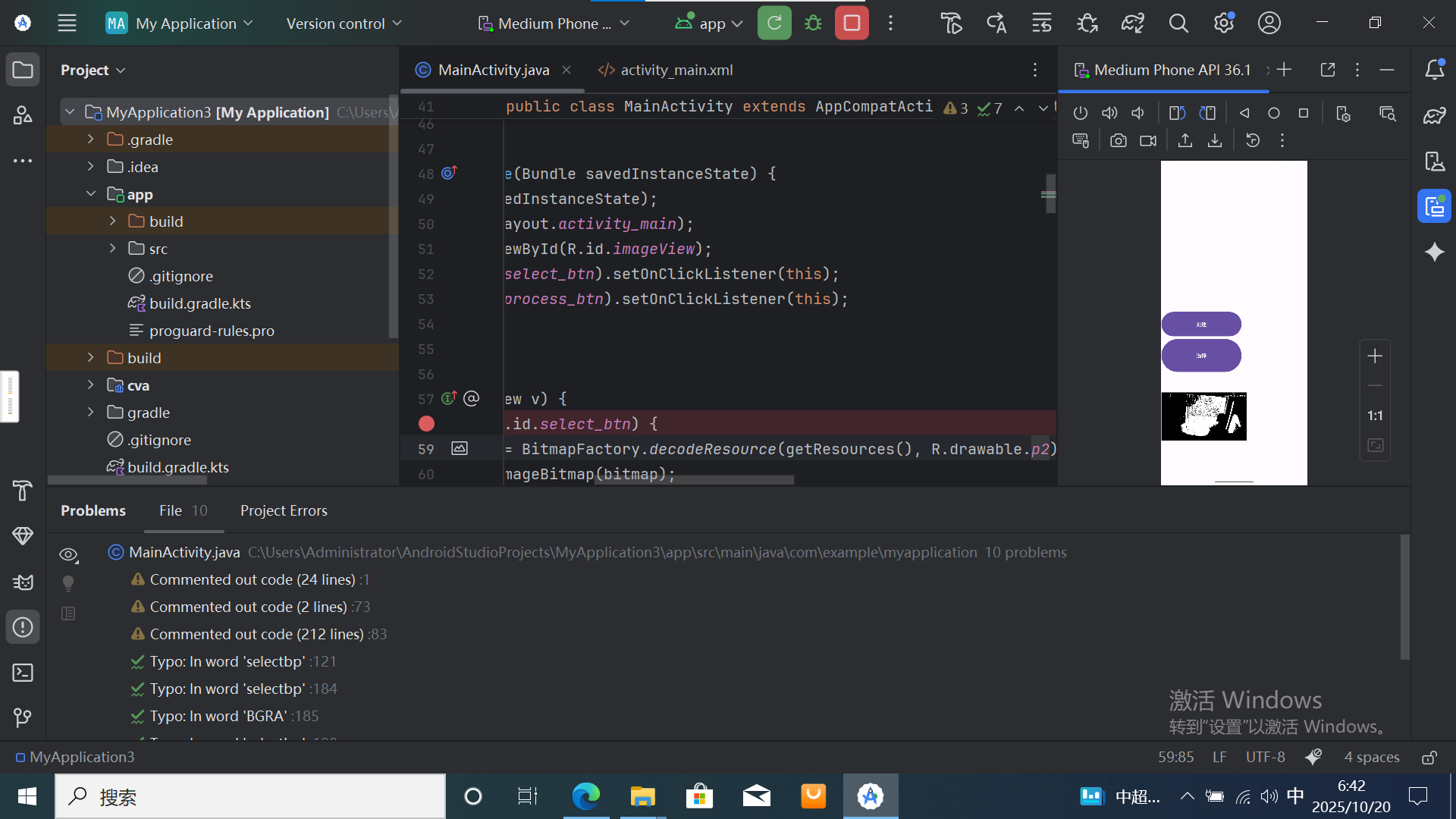Toggle breakpoint on line 58
Image resolution: width=1456 pixels, height=819 pixels.
tap(426, 424)
